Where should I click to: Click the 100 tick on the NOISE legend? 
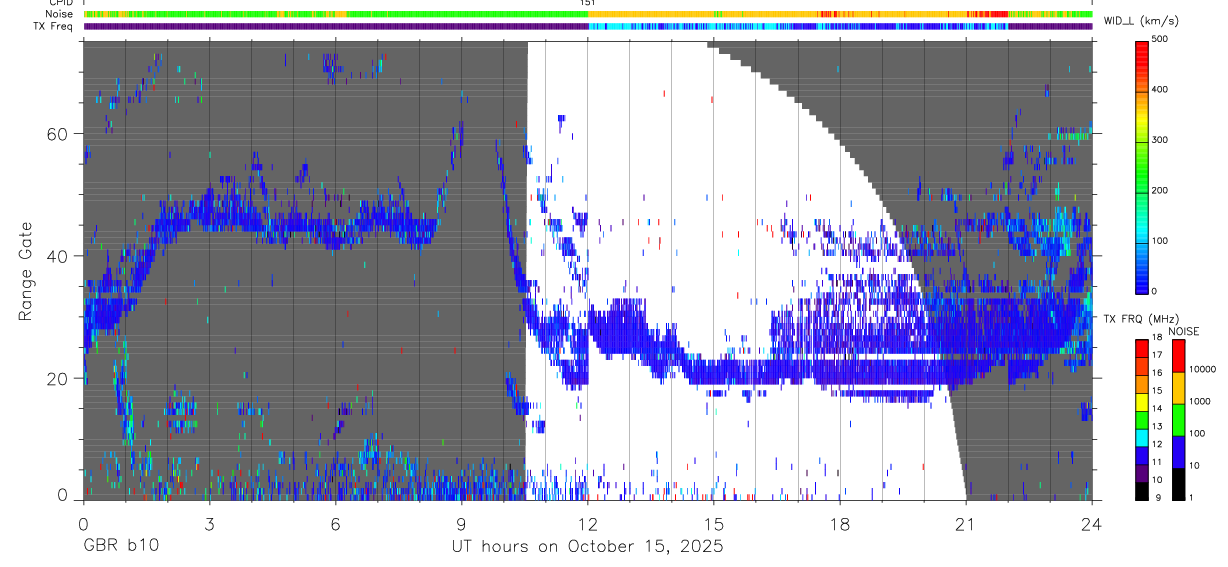tap(1197, 435)
